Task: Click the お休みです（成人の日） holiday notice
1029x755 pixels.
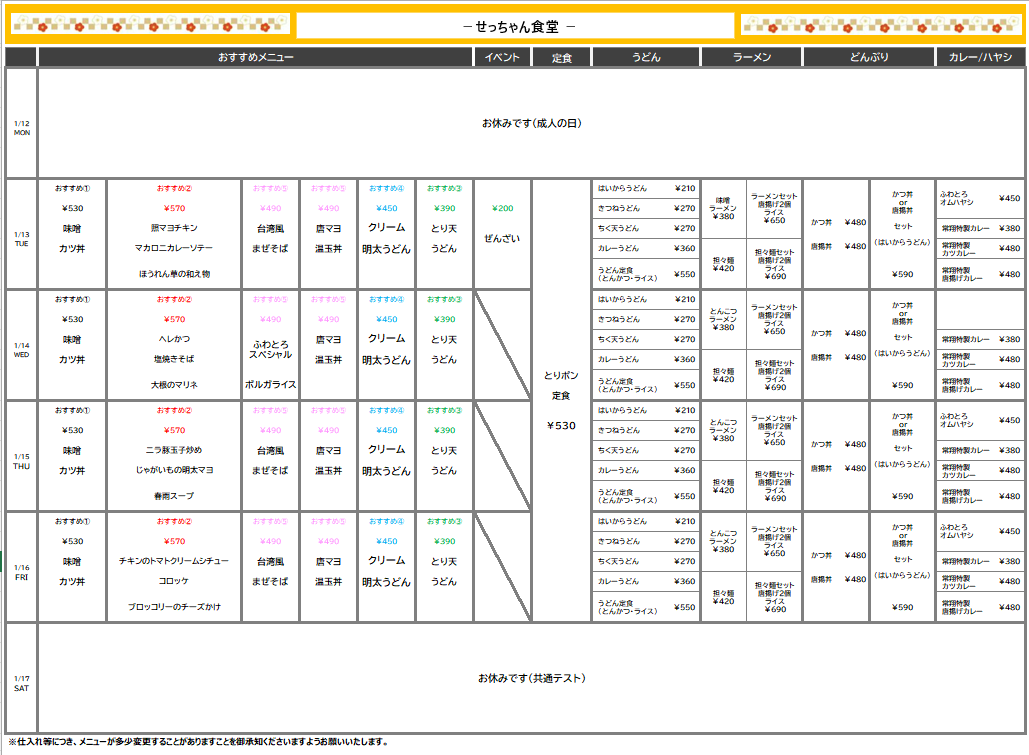Action: (531, 124)
